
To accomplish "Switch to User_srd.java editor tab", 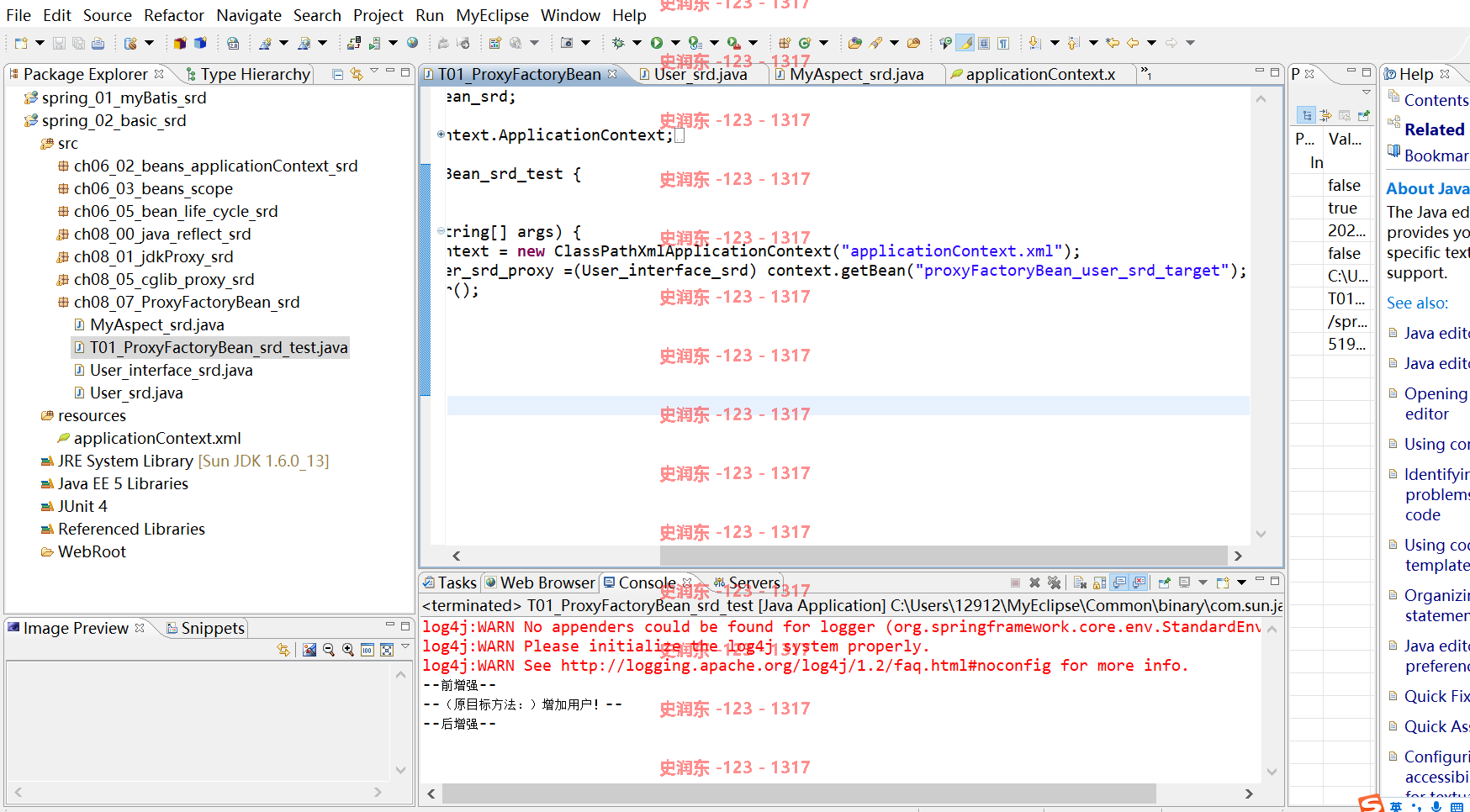I will (700, 74).
